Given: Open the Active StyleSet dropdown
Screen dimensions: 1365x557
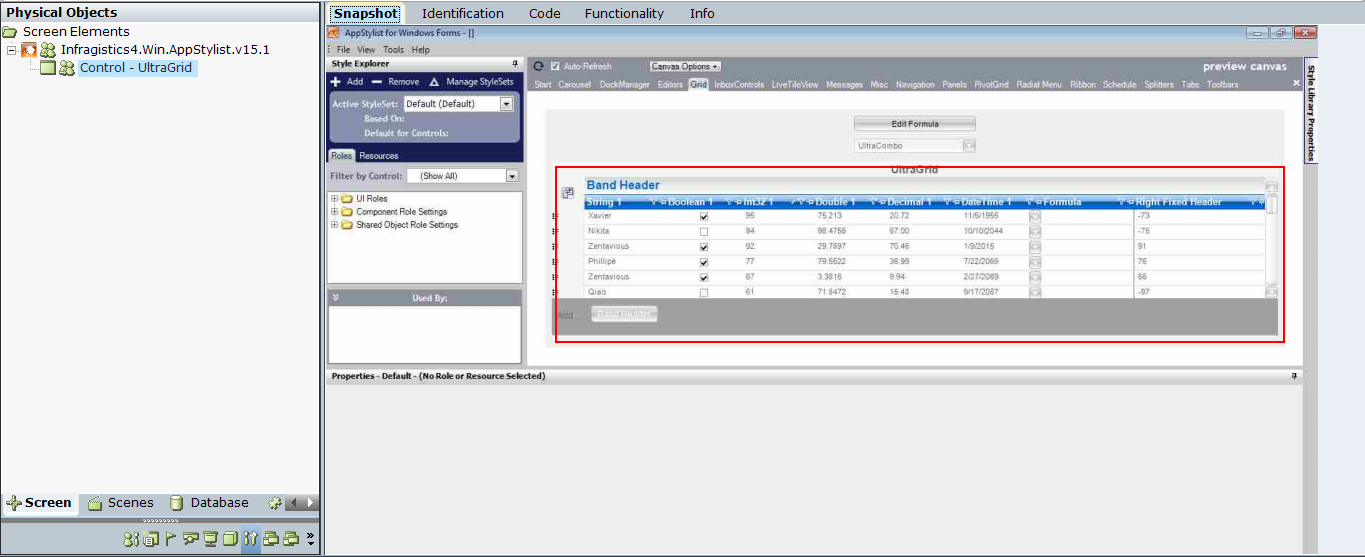Looking at the screenshot, I should tap(506, 104).
